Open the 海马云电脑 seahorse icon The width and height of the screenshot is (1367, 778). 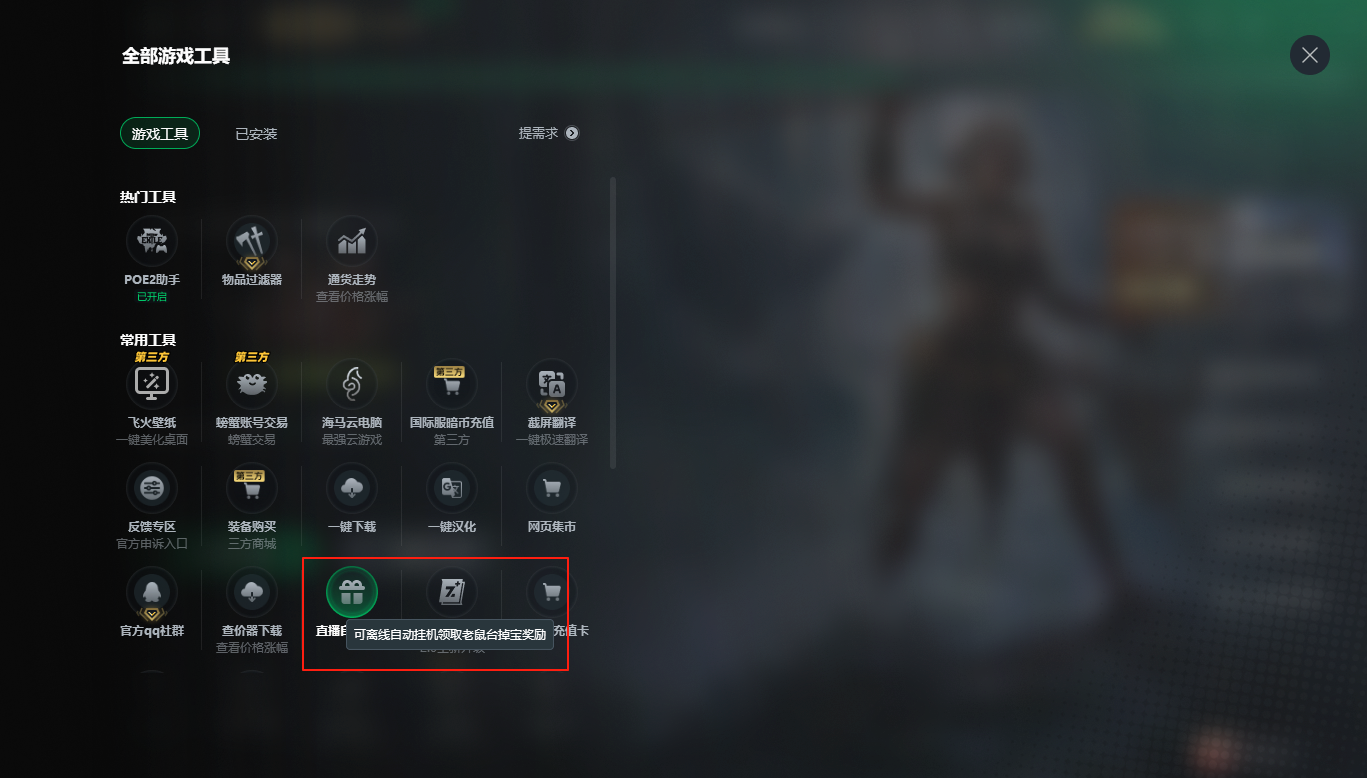pos(352,384)
